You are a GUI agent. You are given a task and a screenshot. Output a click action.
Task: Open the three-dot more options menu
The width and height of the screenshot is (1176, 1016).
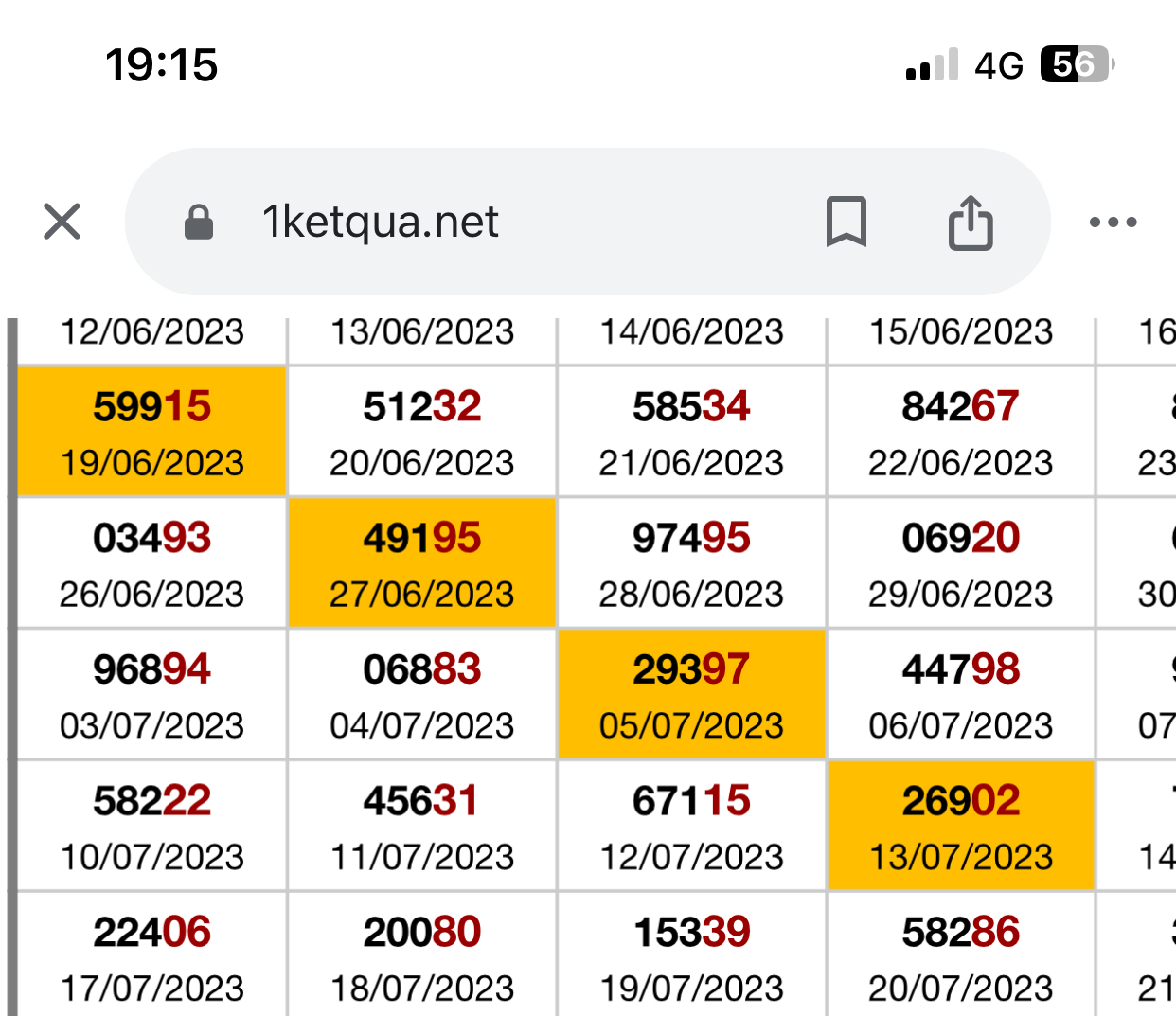pyautogui.click(x=1113, y=223)
